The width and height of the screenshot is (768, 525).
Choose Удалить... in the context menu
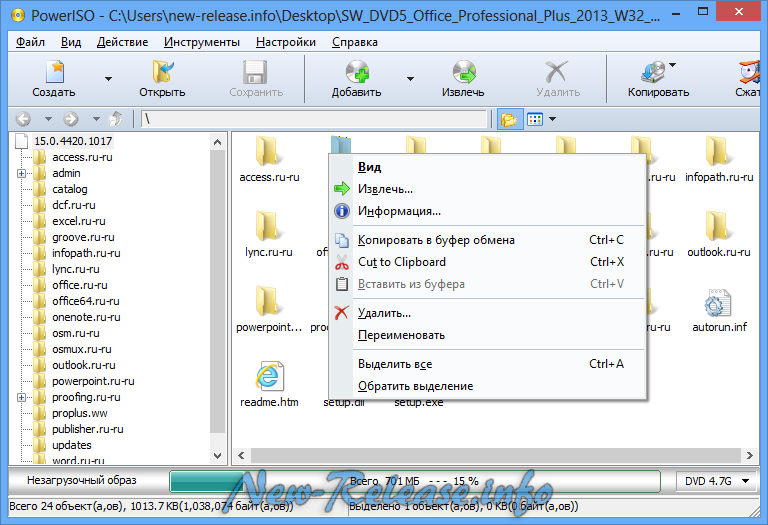tap(489, 313)
